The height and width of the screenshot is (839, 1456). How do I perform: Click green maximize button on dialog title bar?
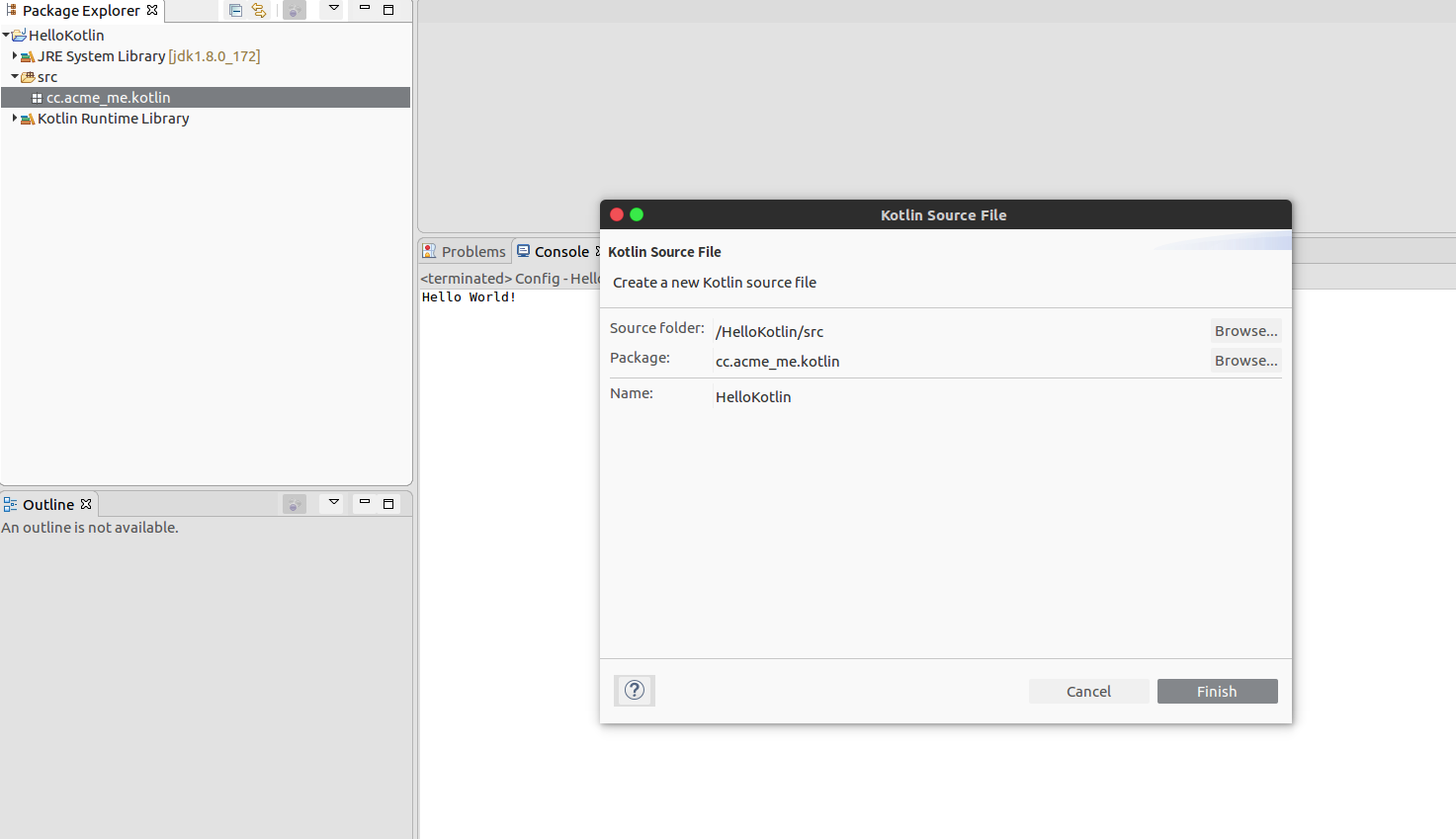click(x=637, y=214)
